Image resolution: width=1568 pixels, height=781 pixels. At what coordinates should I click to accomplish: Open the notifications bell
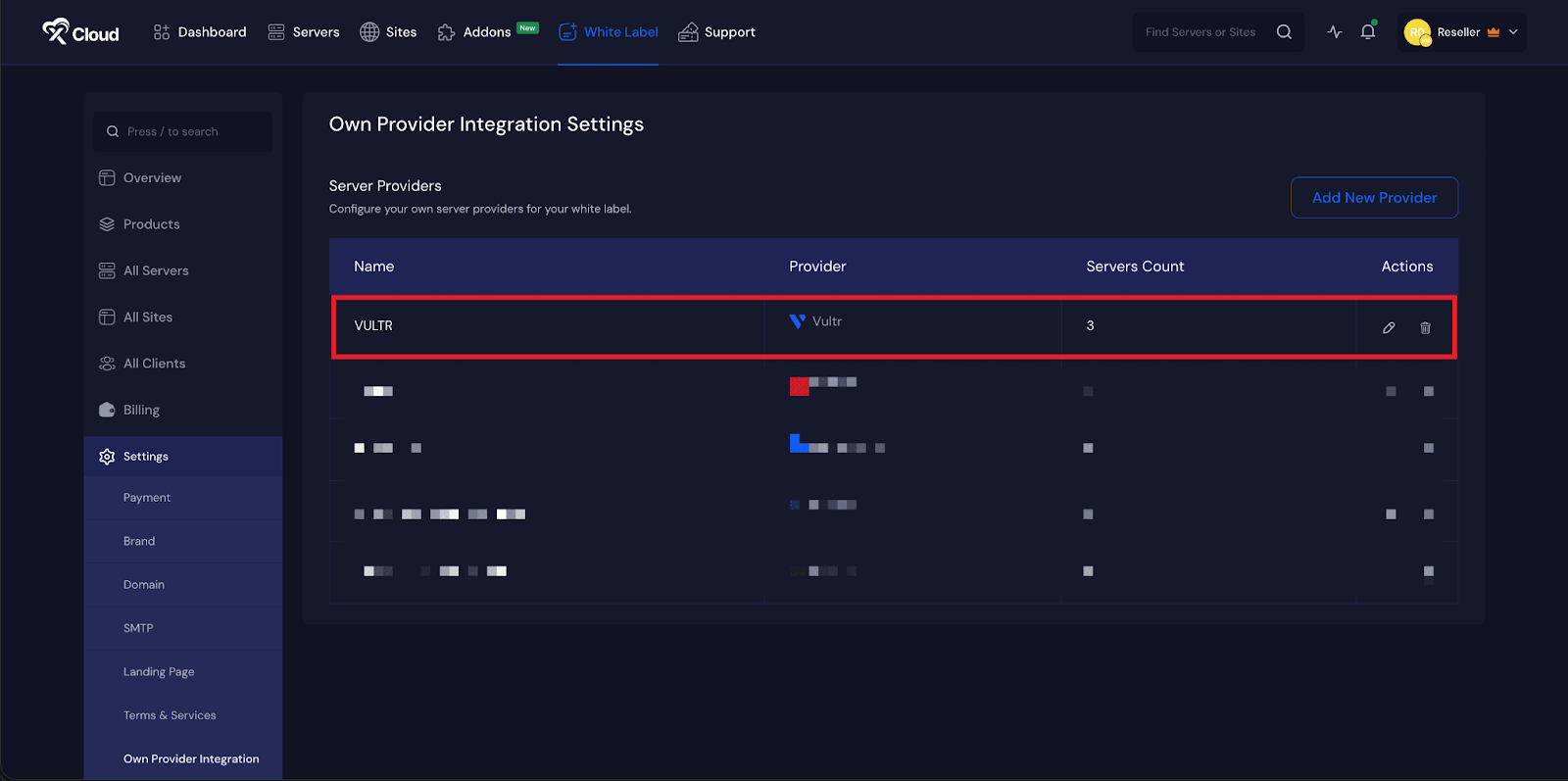click(x=1368, y=32)
